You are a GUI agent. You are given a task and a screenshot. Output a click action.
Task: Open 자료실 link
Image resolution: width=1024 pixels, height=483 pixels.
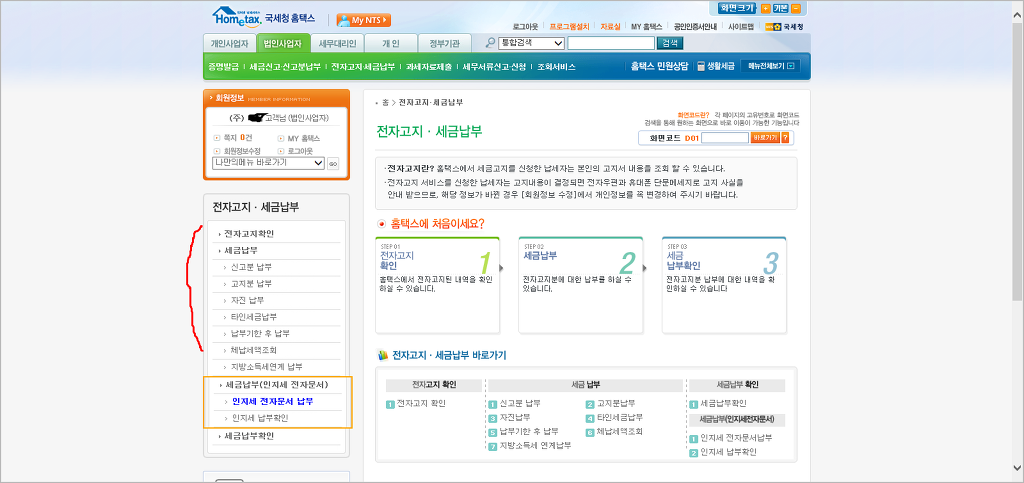(x=610, y=27)
